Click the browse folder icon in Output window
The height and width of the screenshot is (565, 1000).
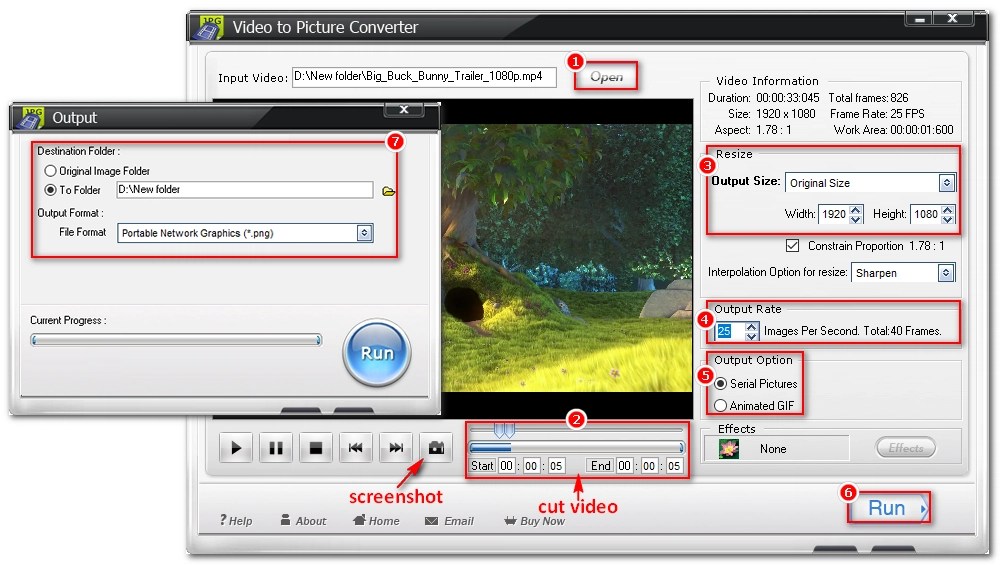point(388,191)
